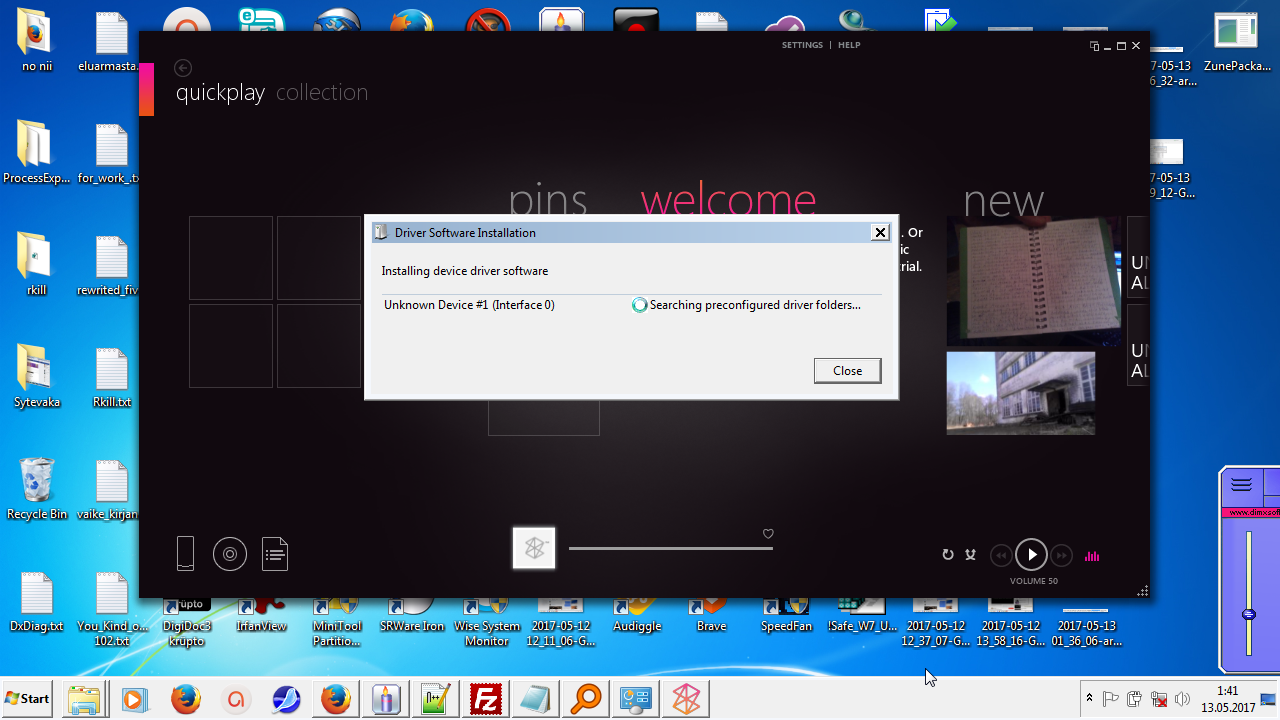1280x720 pixels.
Task: Go back with the Zune back arrow
Action: 182,68
